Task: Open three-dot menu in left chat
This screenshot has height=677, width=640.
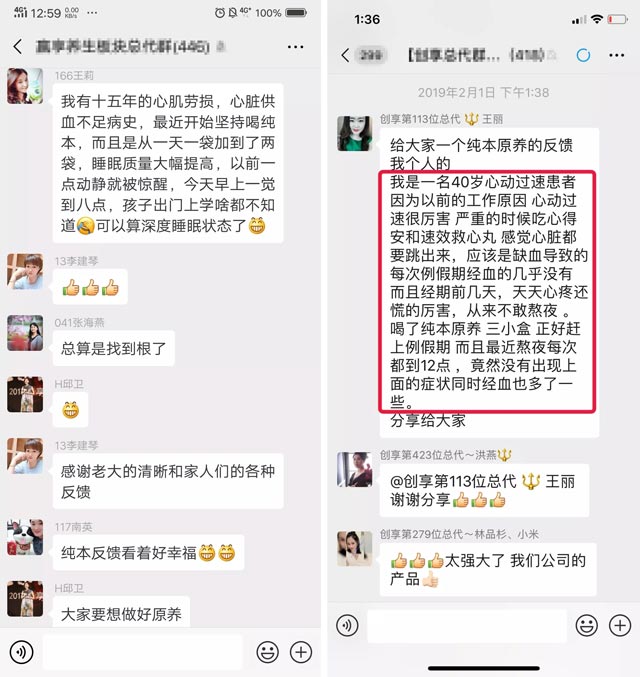Action: point(295,47)
